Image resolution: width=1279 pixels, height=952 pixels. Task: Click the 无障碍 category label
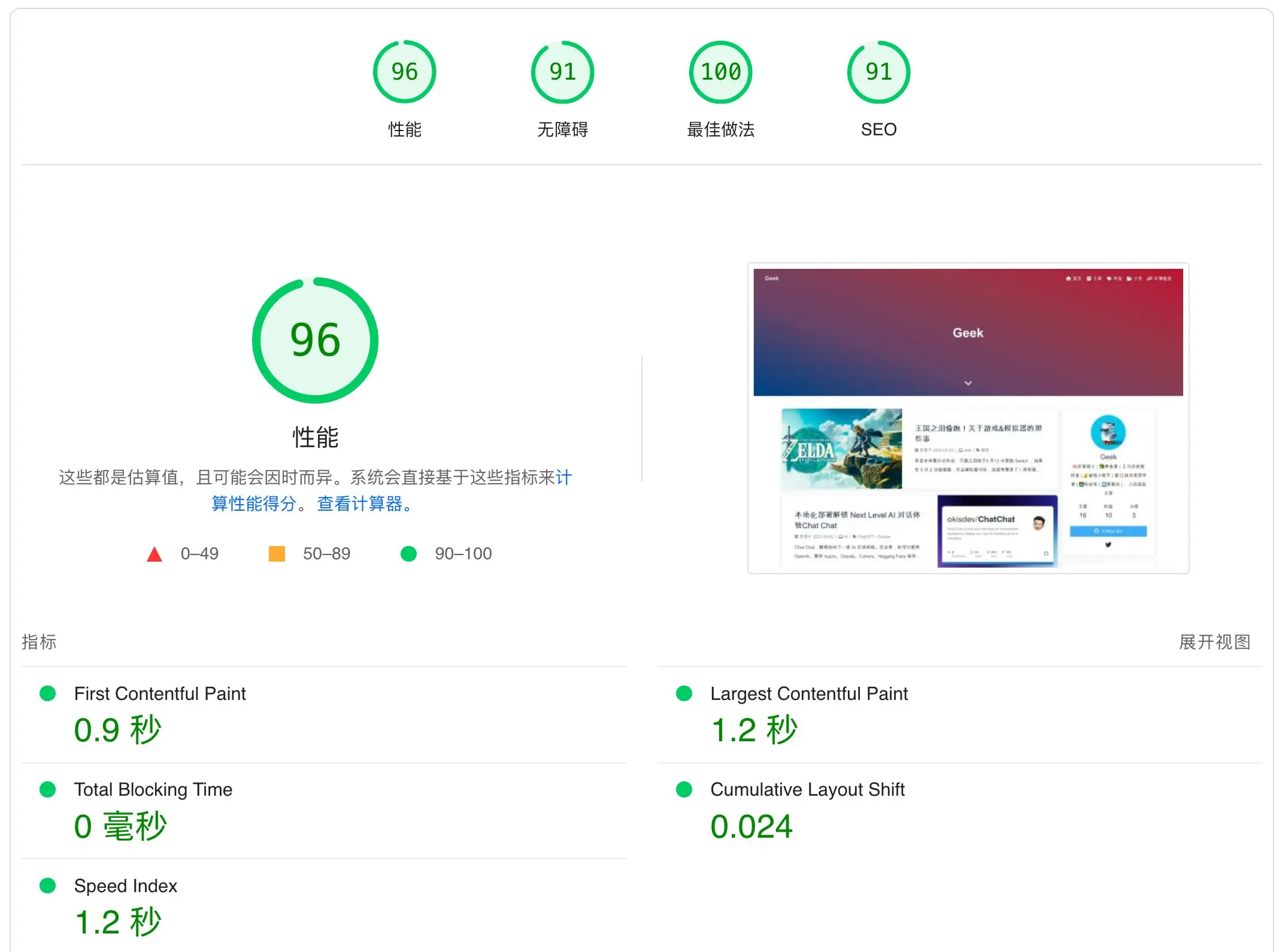coord(562,129)
